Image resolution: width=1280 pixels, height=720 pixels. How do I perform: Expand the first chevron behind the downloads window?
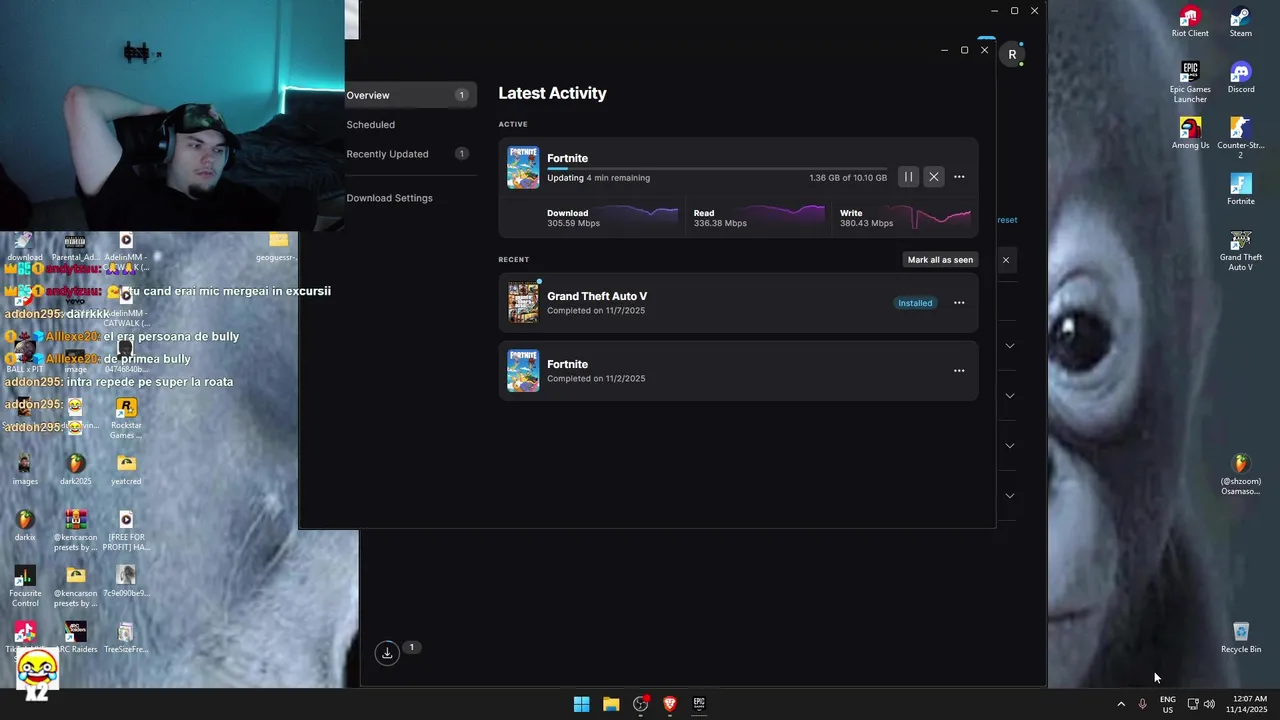coord(1010,346)
